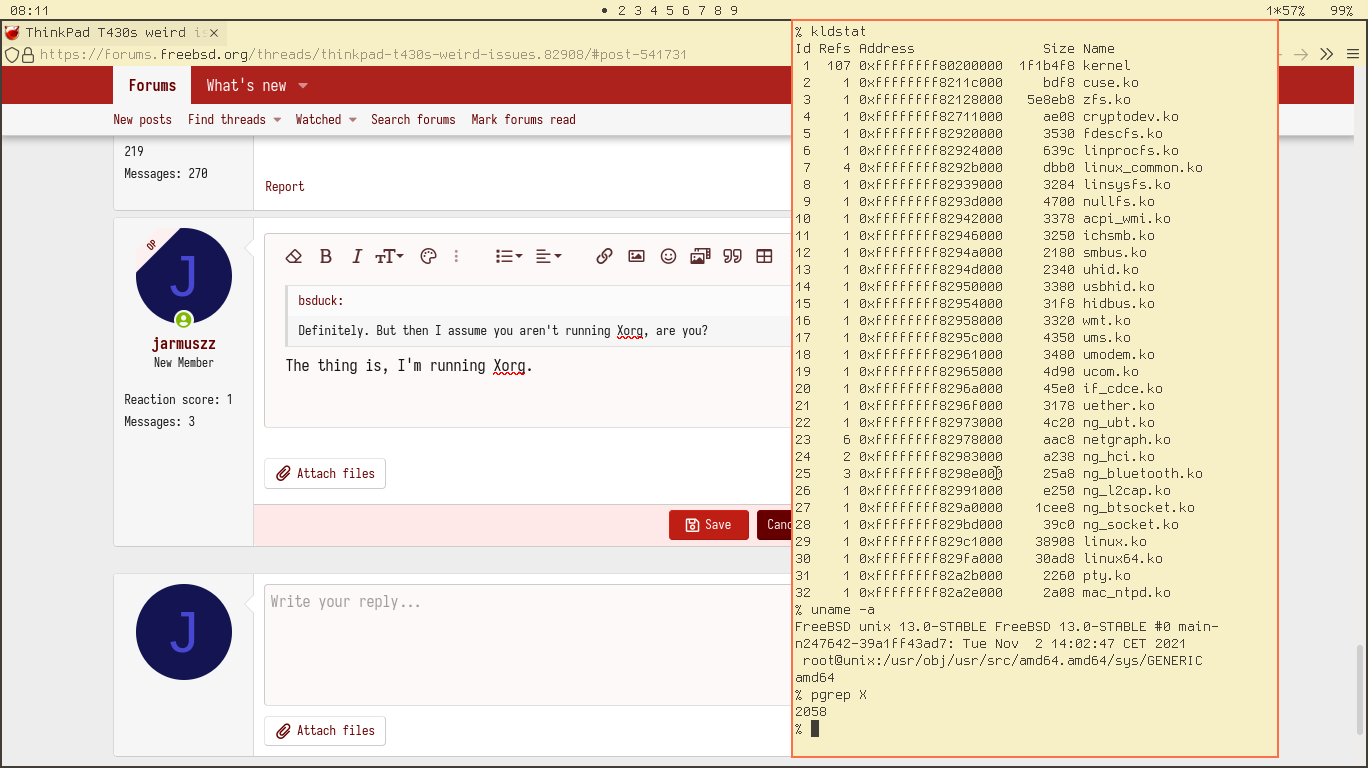The width and height of the screenshot is (1368, 768).
Task: Switch to workspace 2 in the top bar
Action: pyautogui.click(x=622, y=10)
